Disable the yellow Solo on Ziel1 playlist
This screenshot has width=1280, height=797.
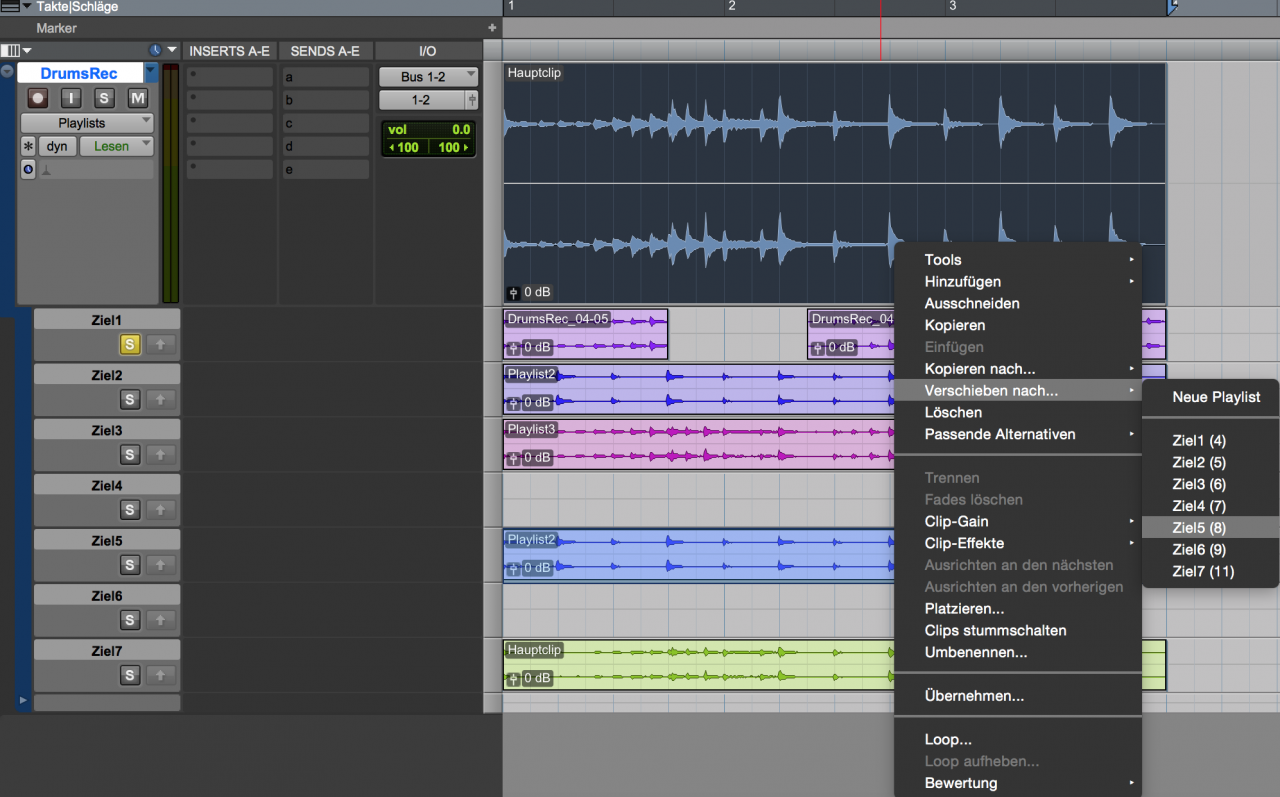click(129, 345)
